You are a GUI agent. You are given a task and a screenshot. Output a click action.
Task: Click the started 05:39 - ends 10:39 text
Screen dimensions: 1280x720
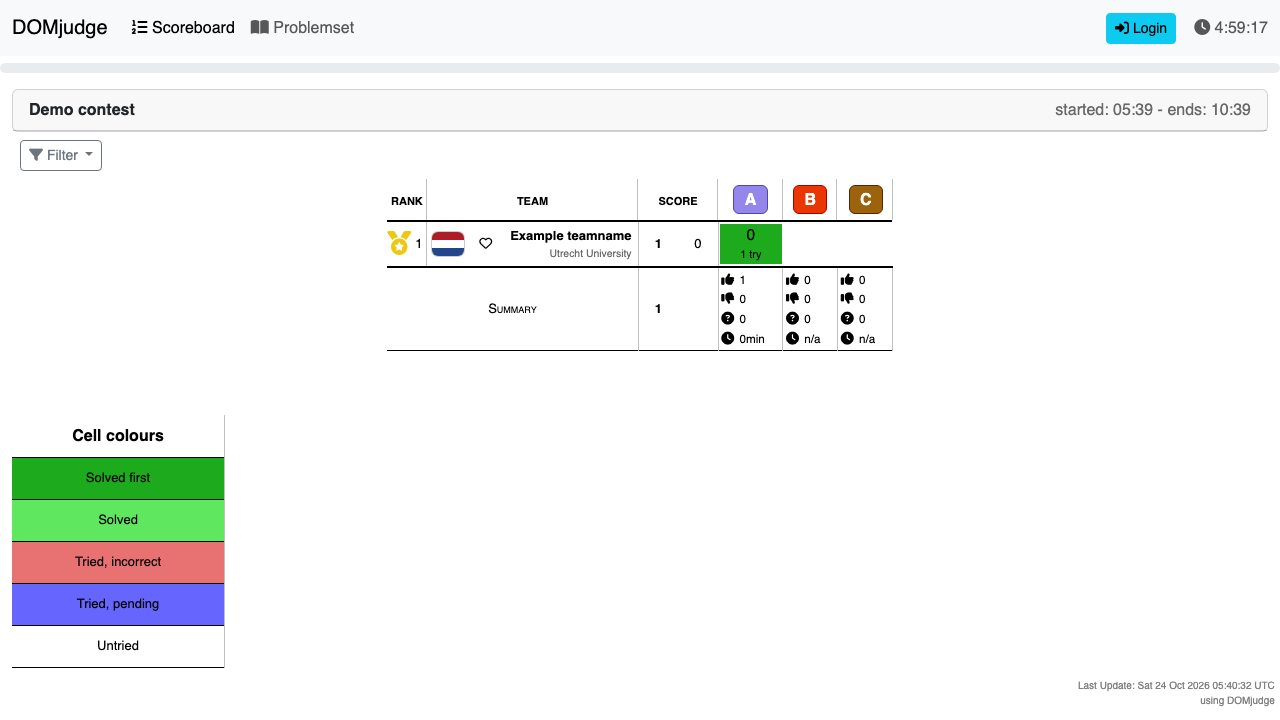click(x=1153, y=110)
